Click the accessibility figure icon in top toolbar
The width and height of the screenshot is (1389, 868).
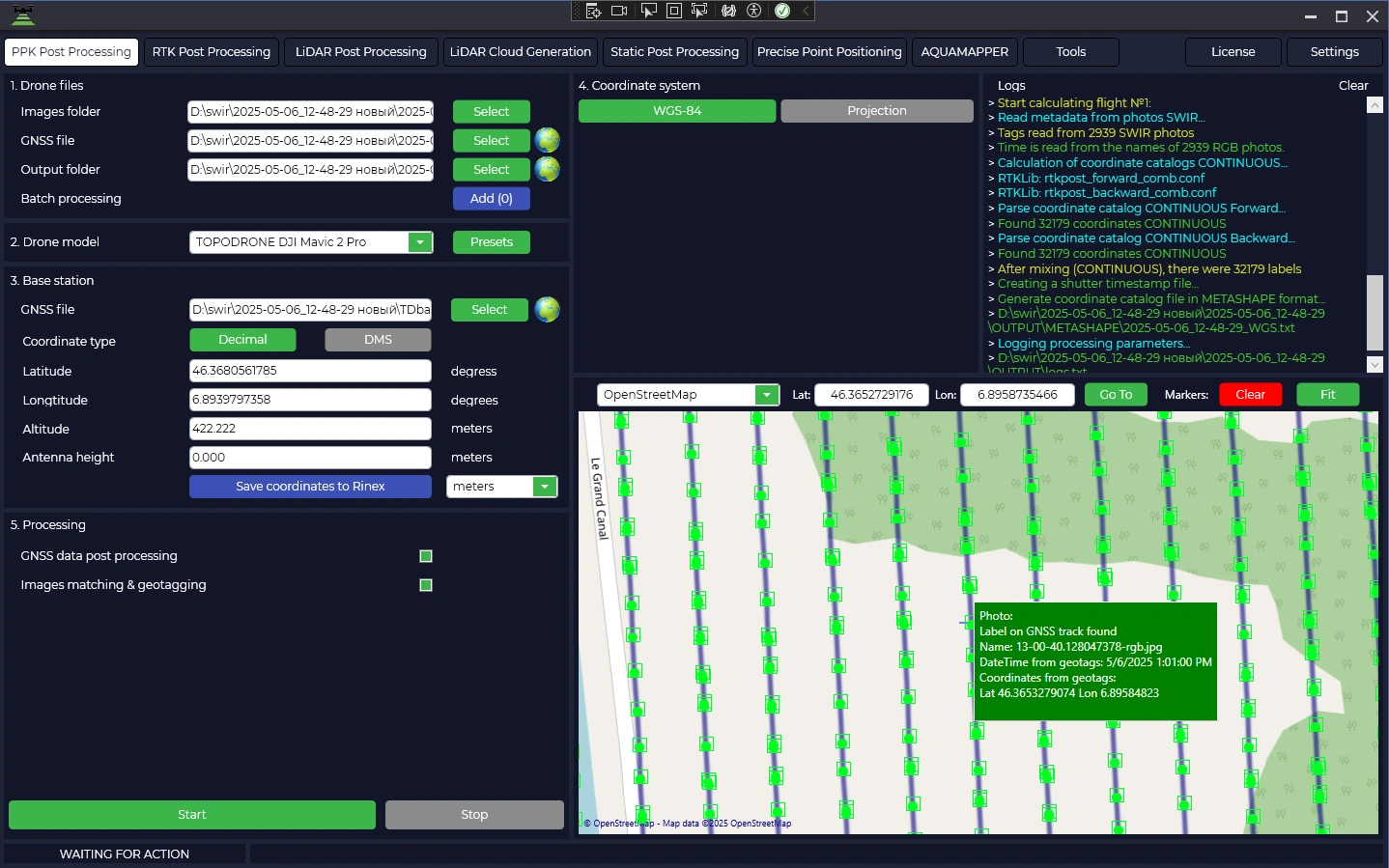[x=754, y=11]
